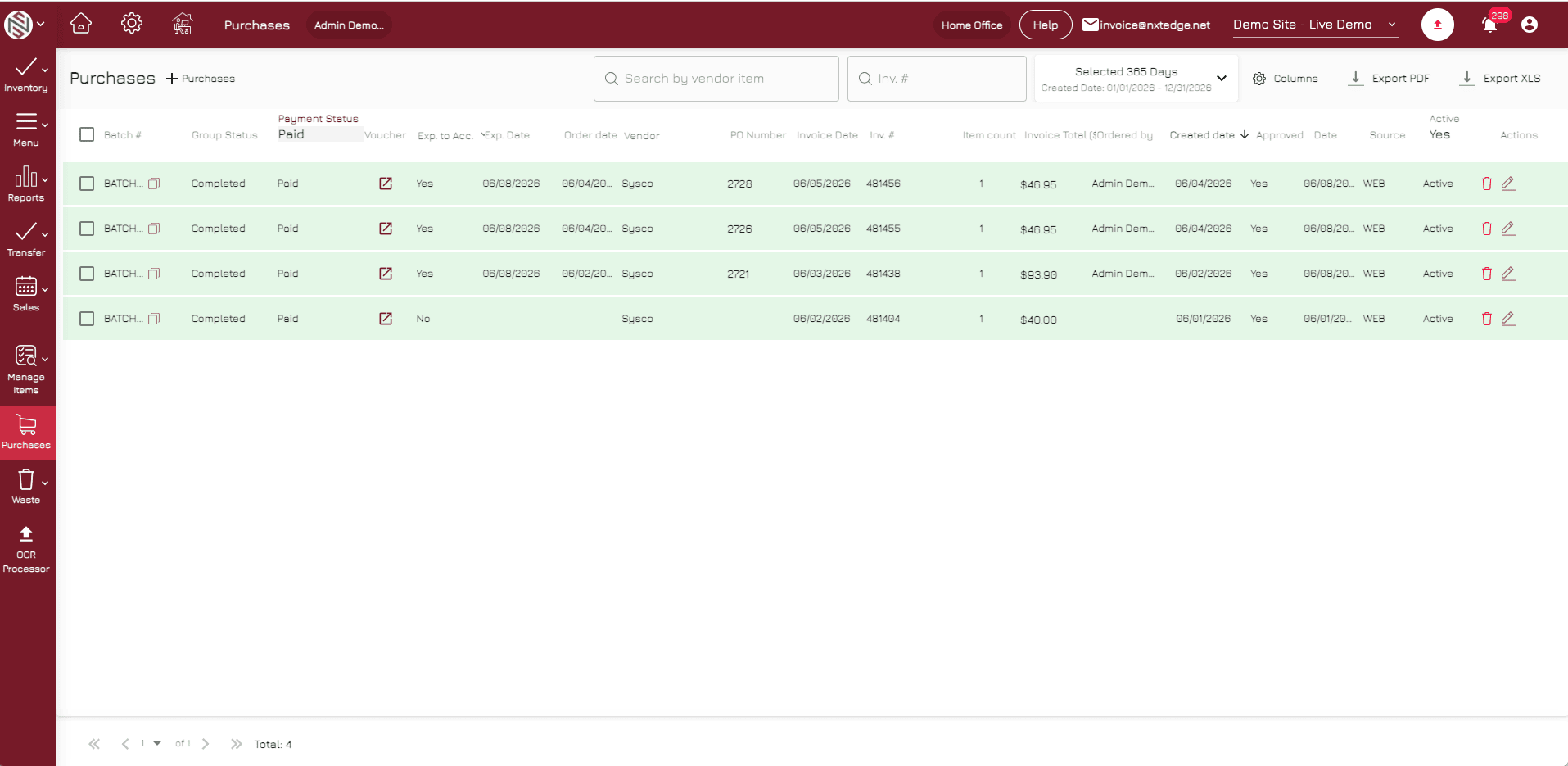The image size is (1568, 766).
Task: Delete invoice 481456 with trash icon
Action: (x=1487, y=184)
